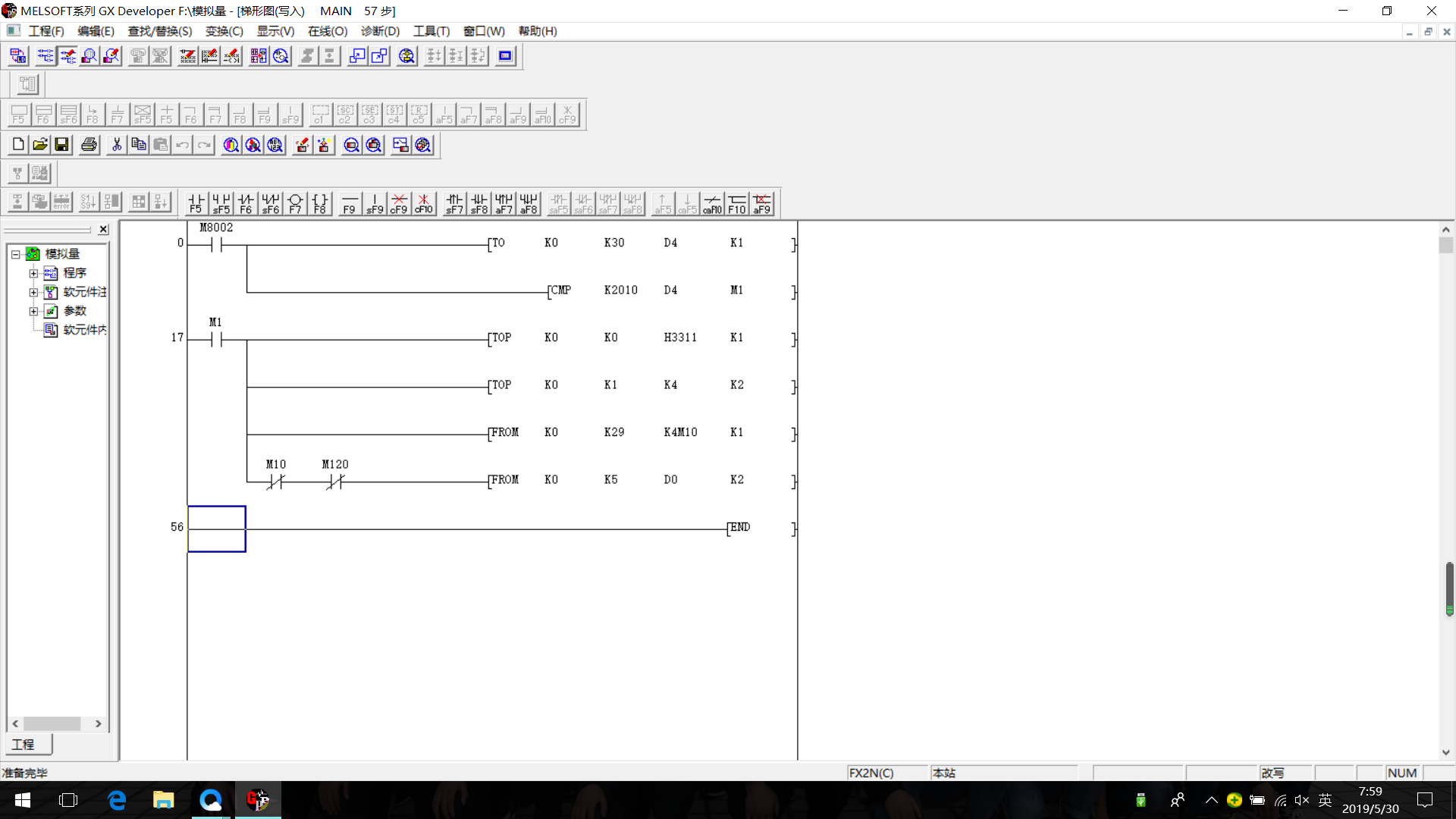Image resolution: width=1456 pixels, height=819 pixels.
Task: Insert normally closed contact F6
Action: (x=246, y=203)
